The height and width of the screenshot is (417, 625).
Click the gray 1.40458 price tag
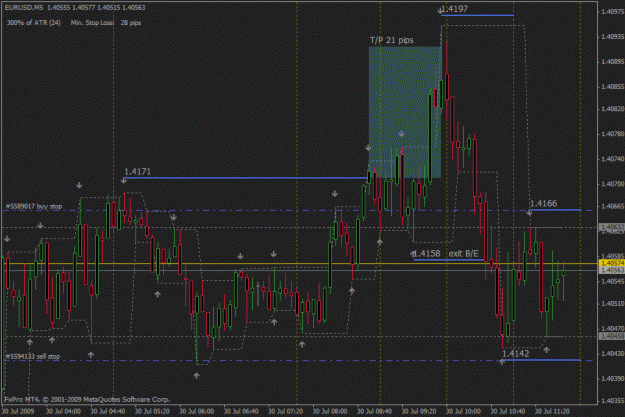tap(612, 336)
